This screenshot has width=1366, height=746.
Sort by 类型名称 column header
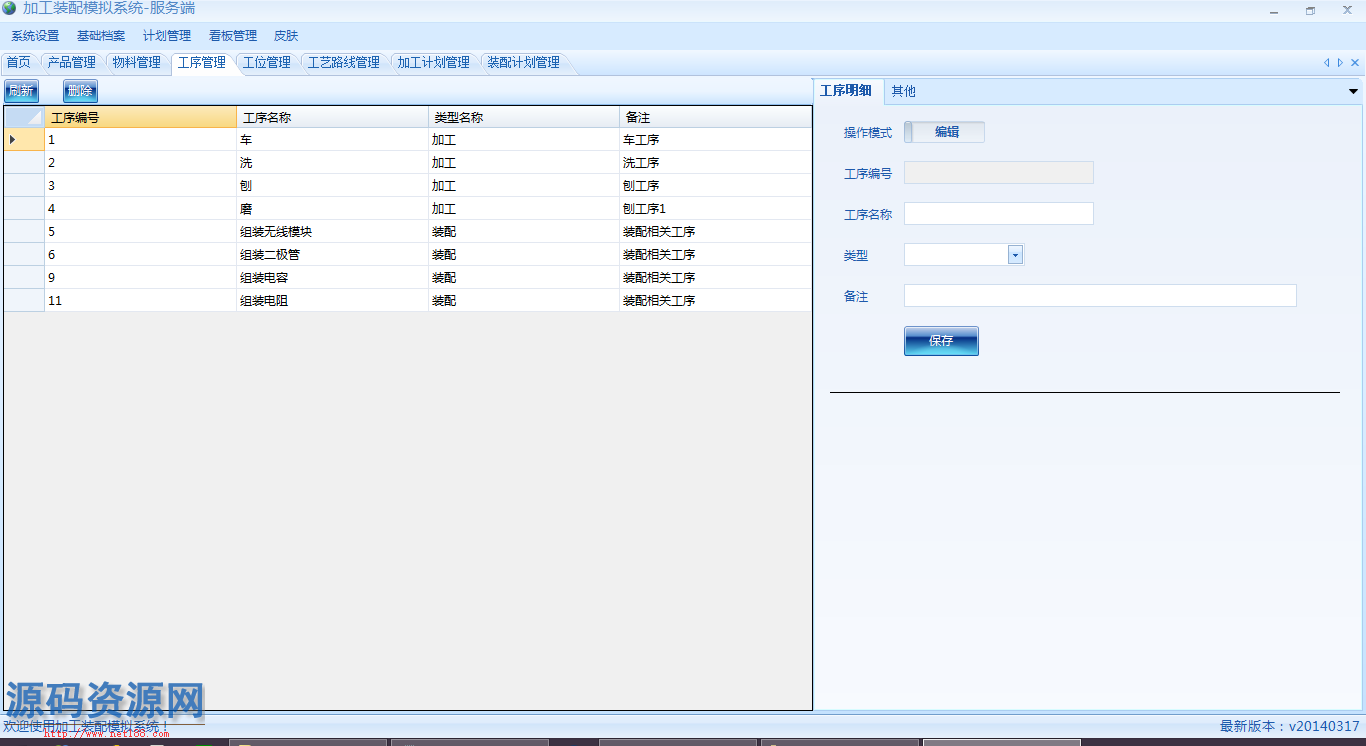(524, 117)
